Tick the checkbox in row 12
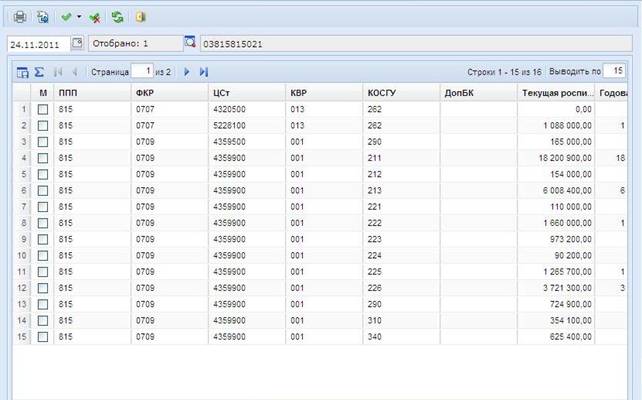 click(43, 288)
